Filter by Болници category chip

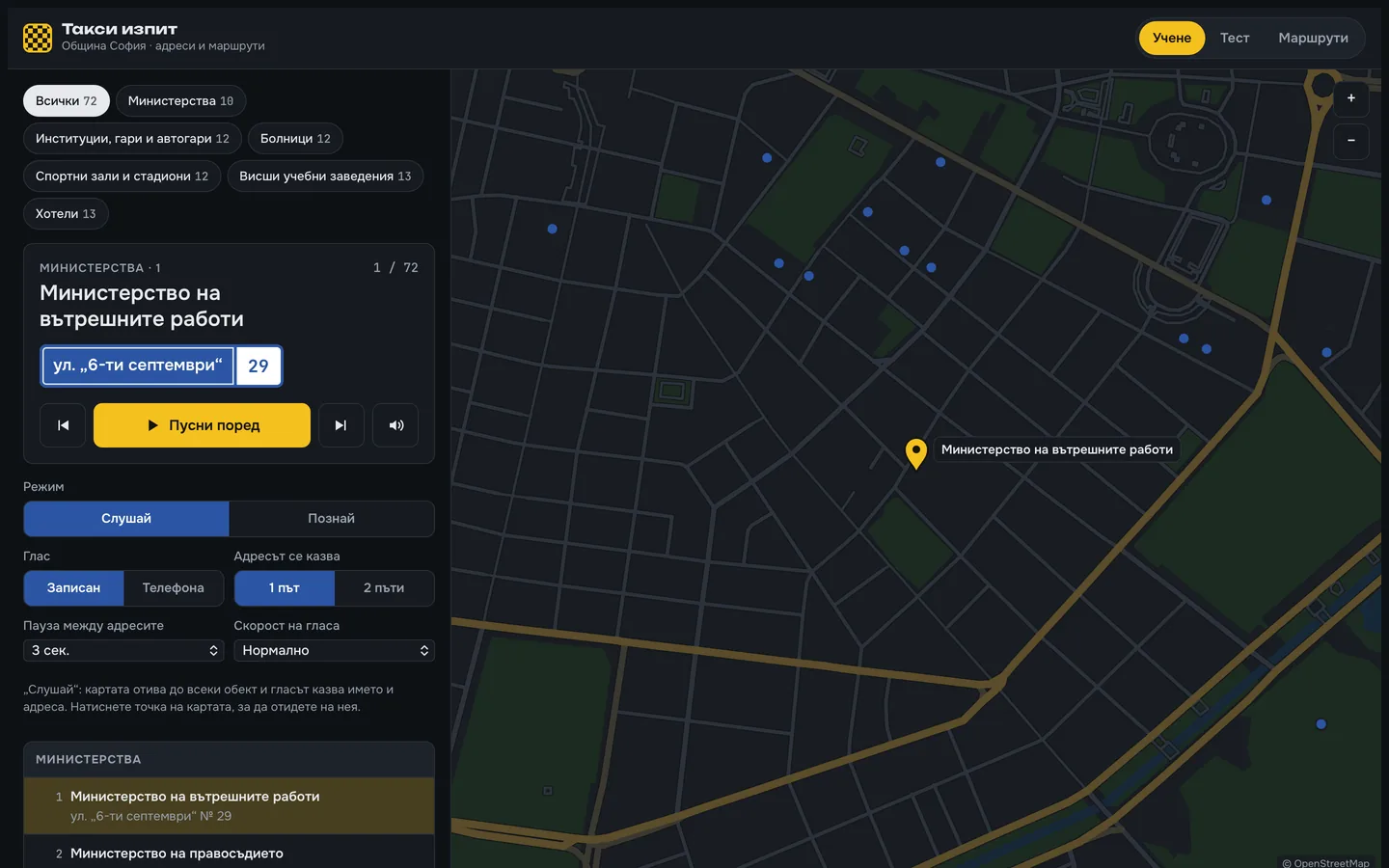pyautogui.click(x=295, y=139)
